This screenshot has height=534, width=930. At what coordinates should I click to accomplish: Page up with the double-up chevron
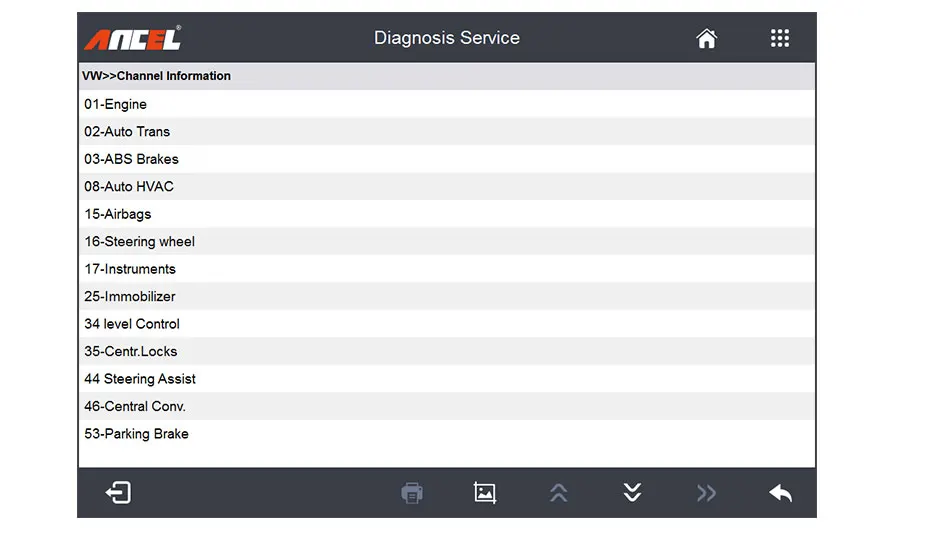[x=559, y=492]
